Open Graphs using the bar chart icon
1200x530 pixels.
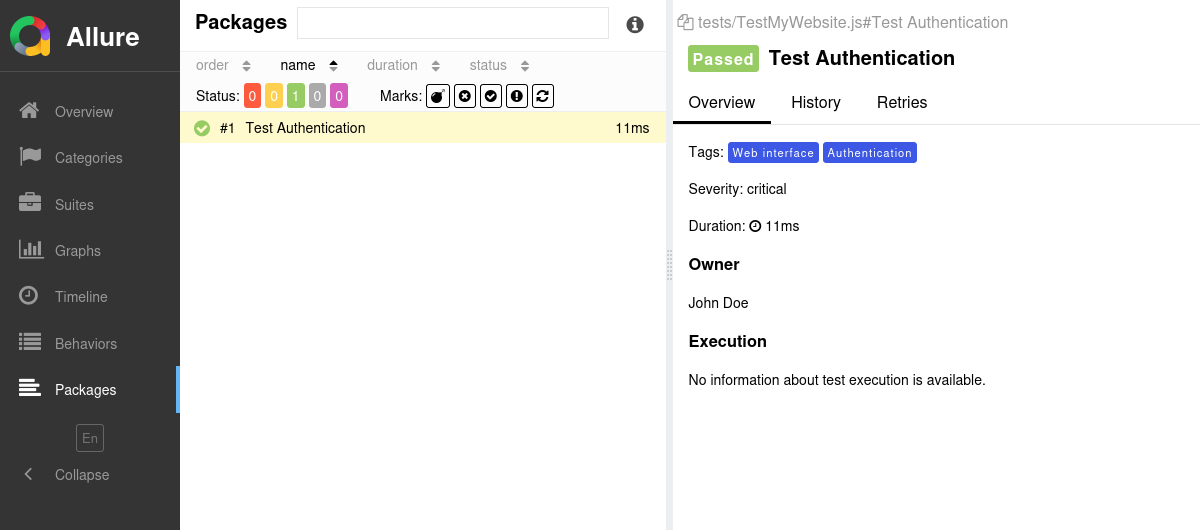point(30,250)
